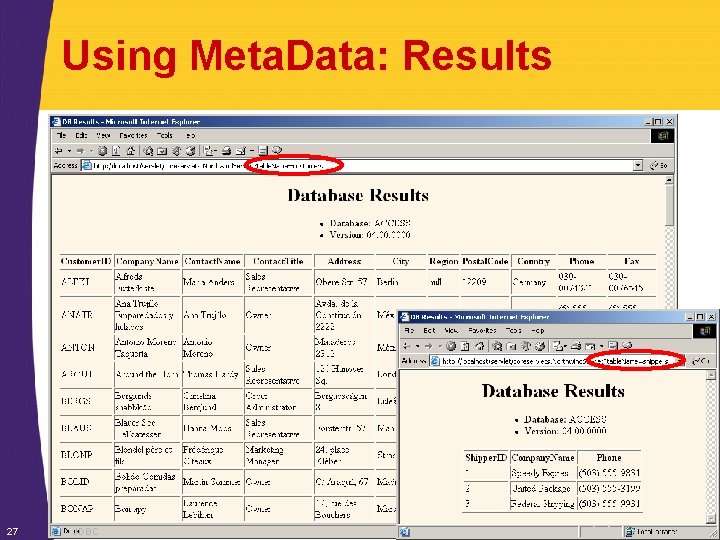Click the CustomerID column header
720x540 pixels.
(86, 261)
